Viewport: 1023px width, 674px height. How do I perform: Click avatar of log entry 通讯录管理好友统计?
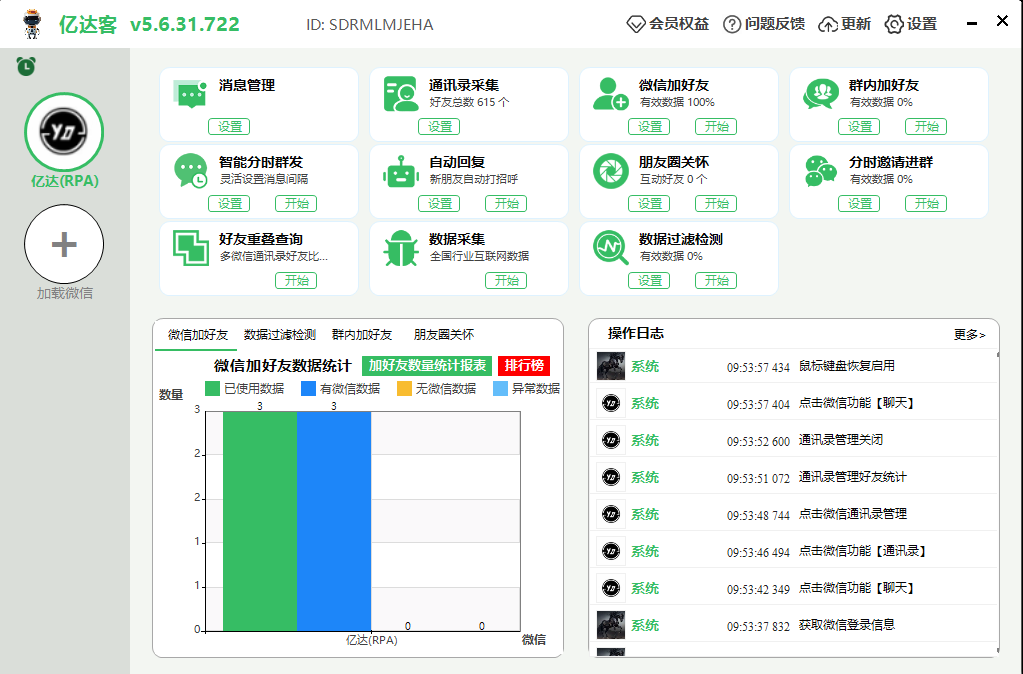click(611, 477)
